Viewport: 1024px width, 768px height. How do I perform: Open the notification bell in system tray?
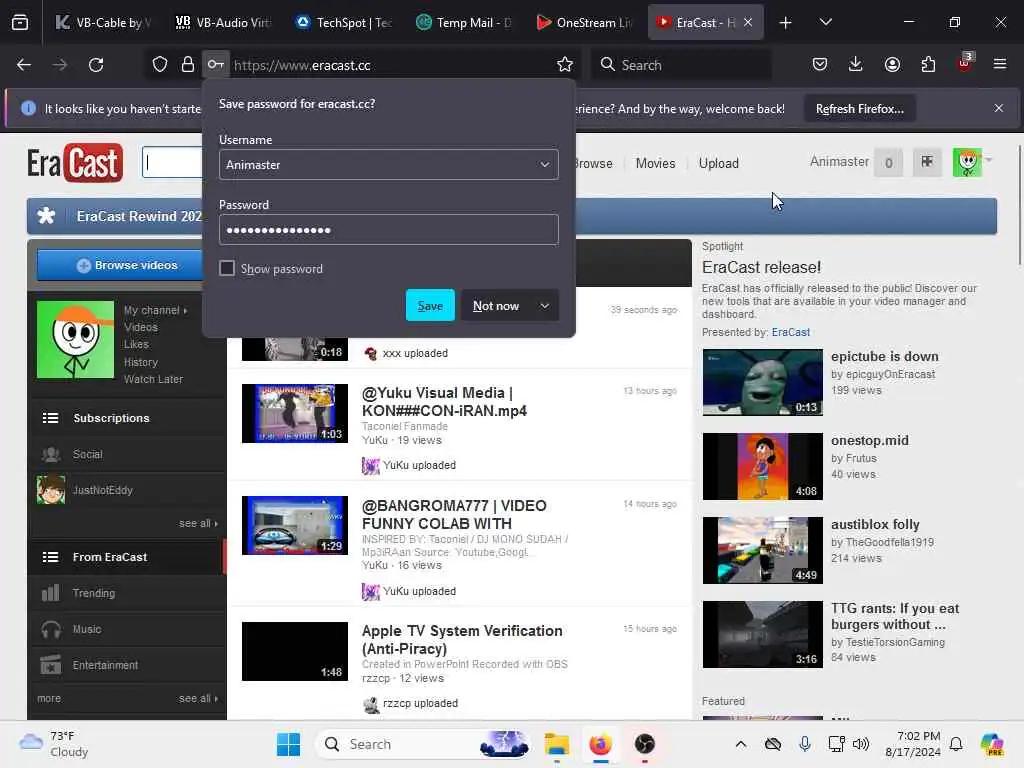[x=956, y=744]
